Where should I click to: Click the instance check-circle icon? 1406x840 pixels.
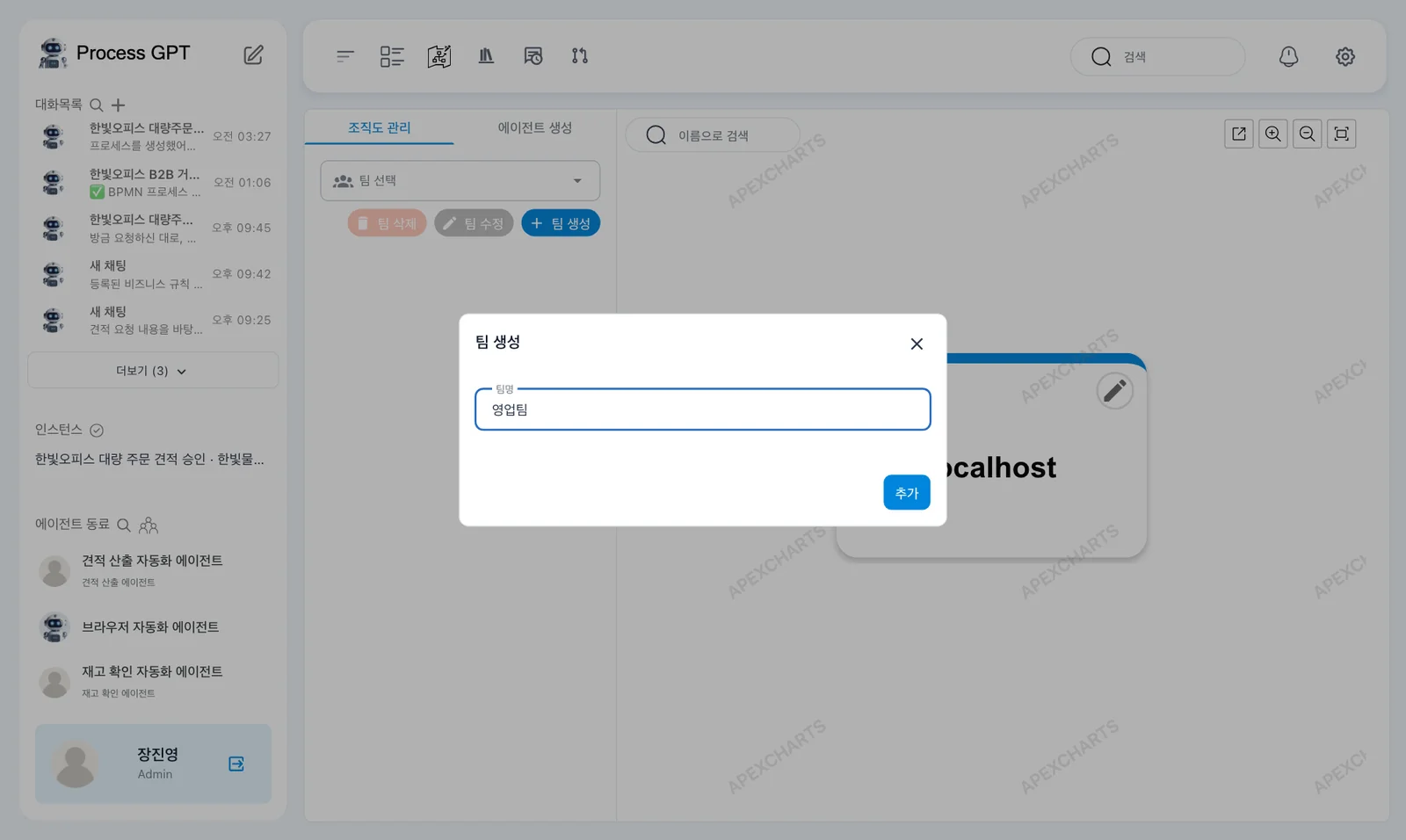pos(97,430)
